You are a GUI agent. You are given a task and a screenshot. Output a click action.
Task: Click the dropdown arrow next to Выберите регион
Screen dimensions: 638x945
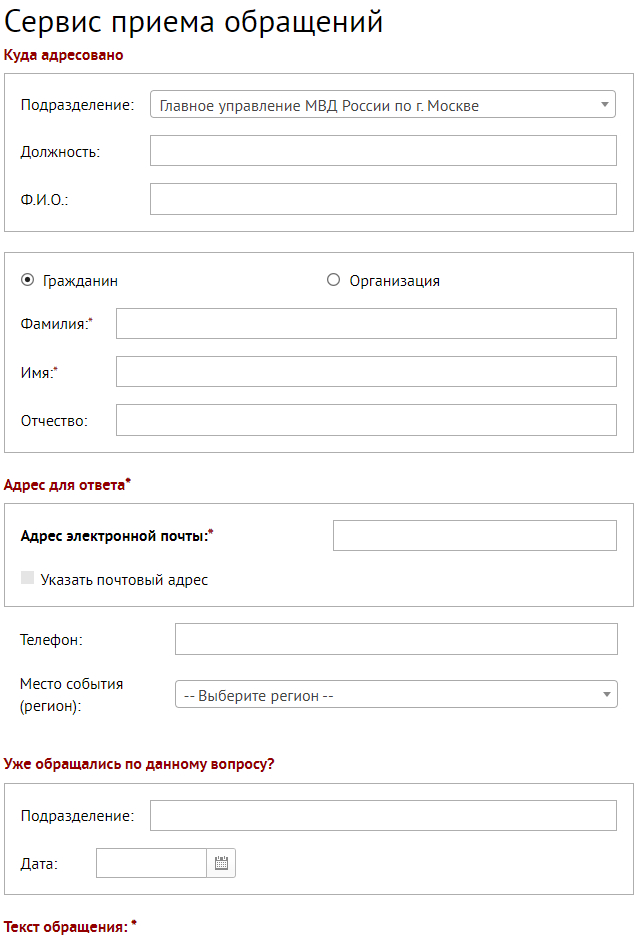click(606, 695)
